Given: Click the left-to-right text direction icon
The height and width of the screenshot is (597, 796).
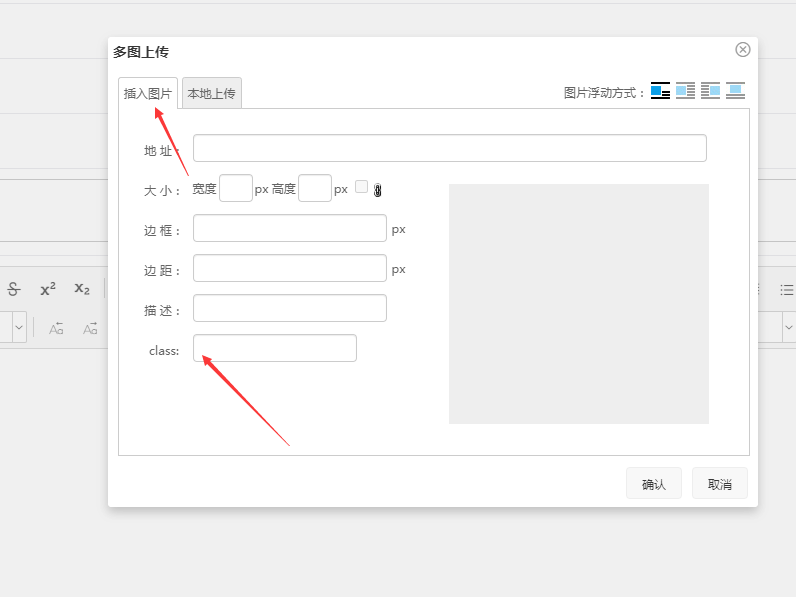Looking at the screenshot, I should coord(90,328).
